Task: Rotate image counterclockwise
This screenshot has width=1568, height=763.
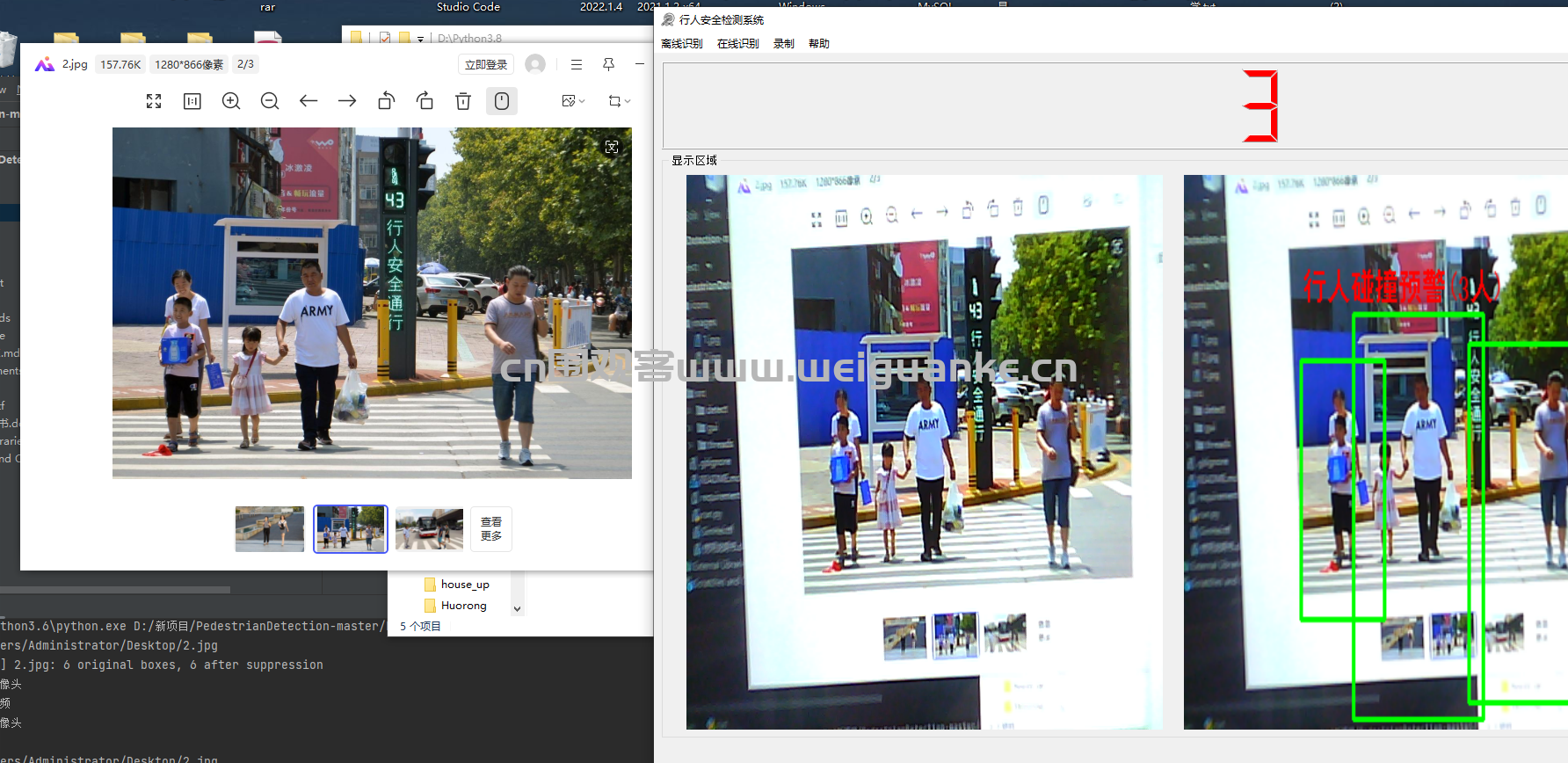Action: point(386,101)
